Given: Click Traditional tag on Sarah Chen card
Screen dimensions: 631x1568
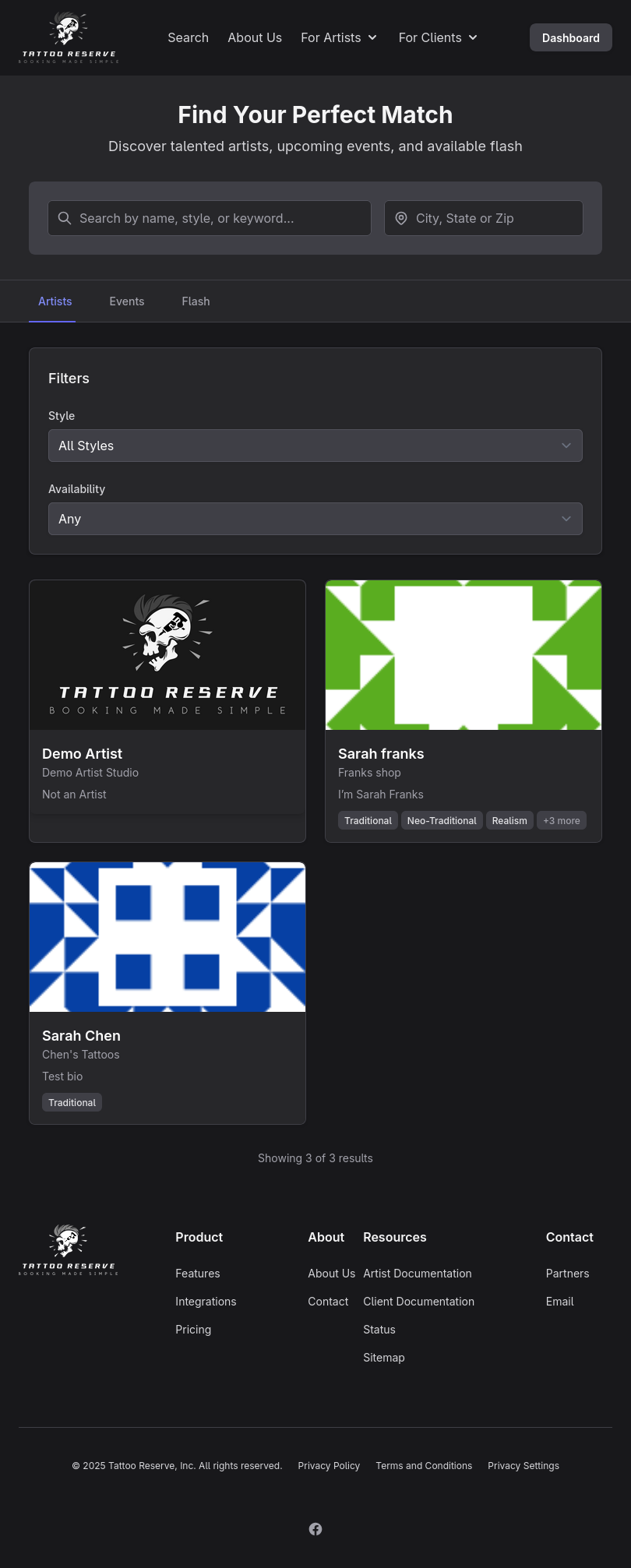Looking at the screenshot, I should click(x=72, y=1102).
